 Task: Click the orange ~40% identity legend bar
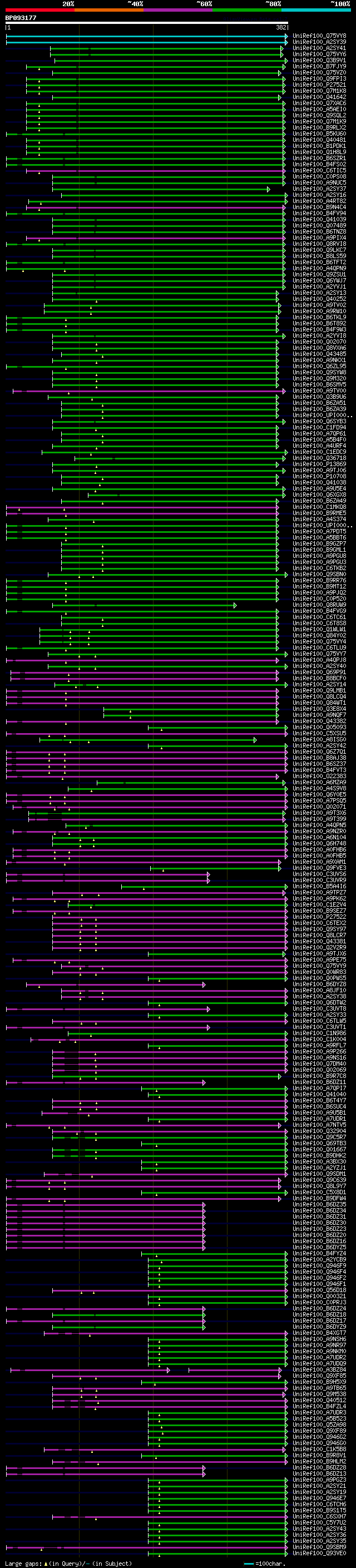click(109, 10)
